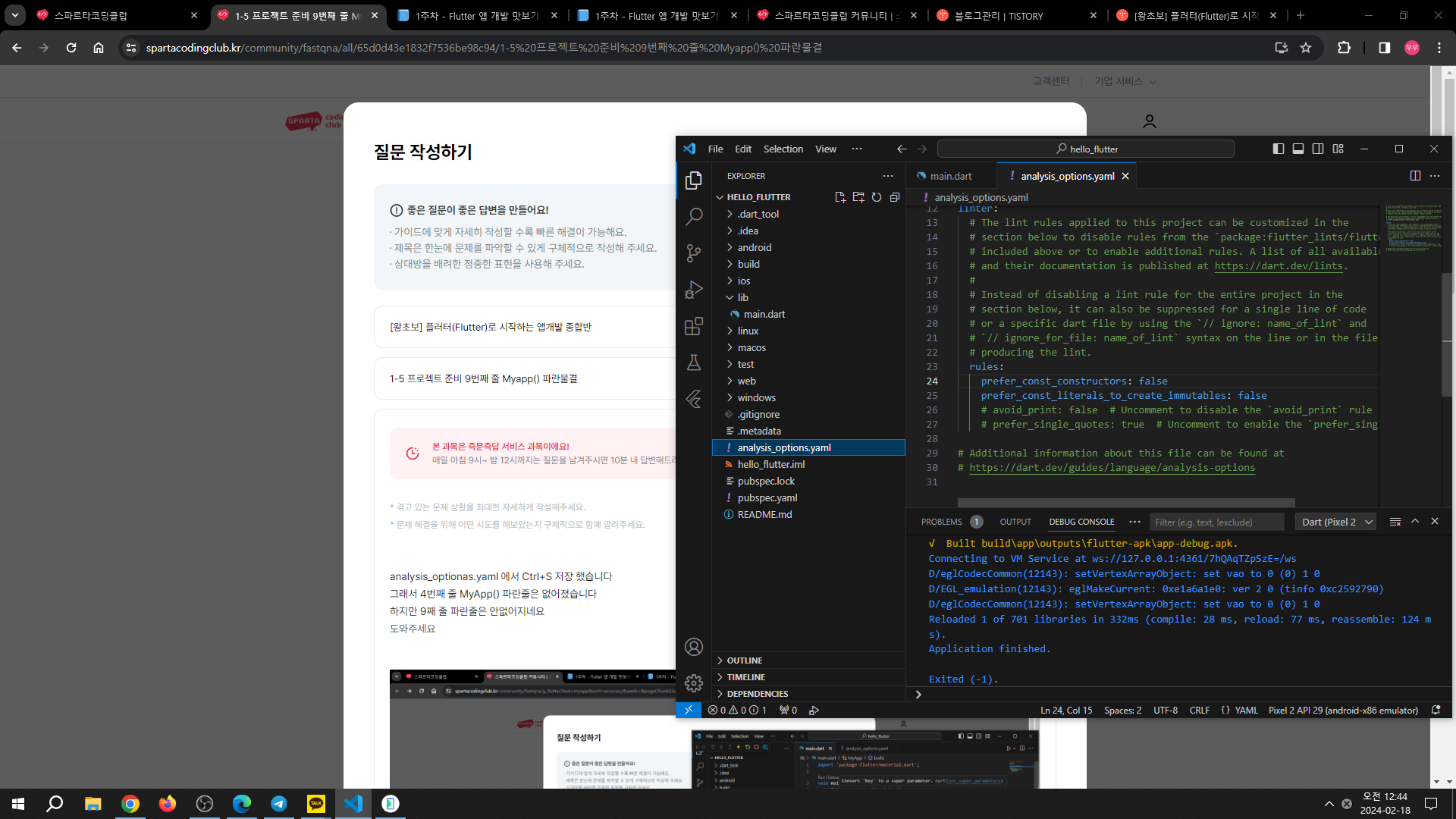
Task: Bookmark this page in Chrome
Action: coord(1306,48)
